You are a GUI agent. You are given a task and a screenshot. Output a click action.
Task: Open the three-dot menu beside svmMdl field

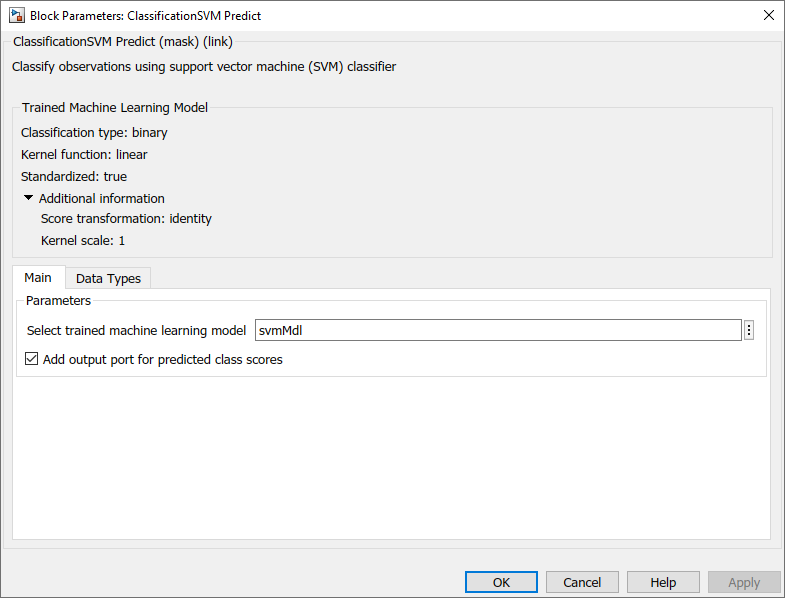click(748, 331)
